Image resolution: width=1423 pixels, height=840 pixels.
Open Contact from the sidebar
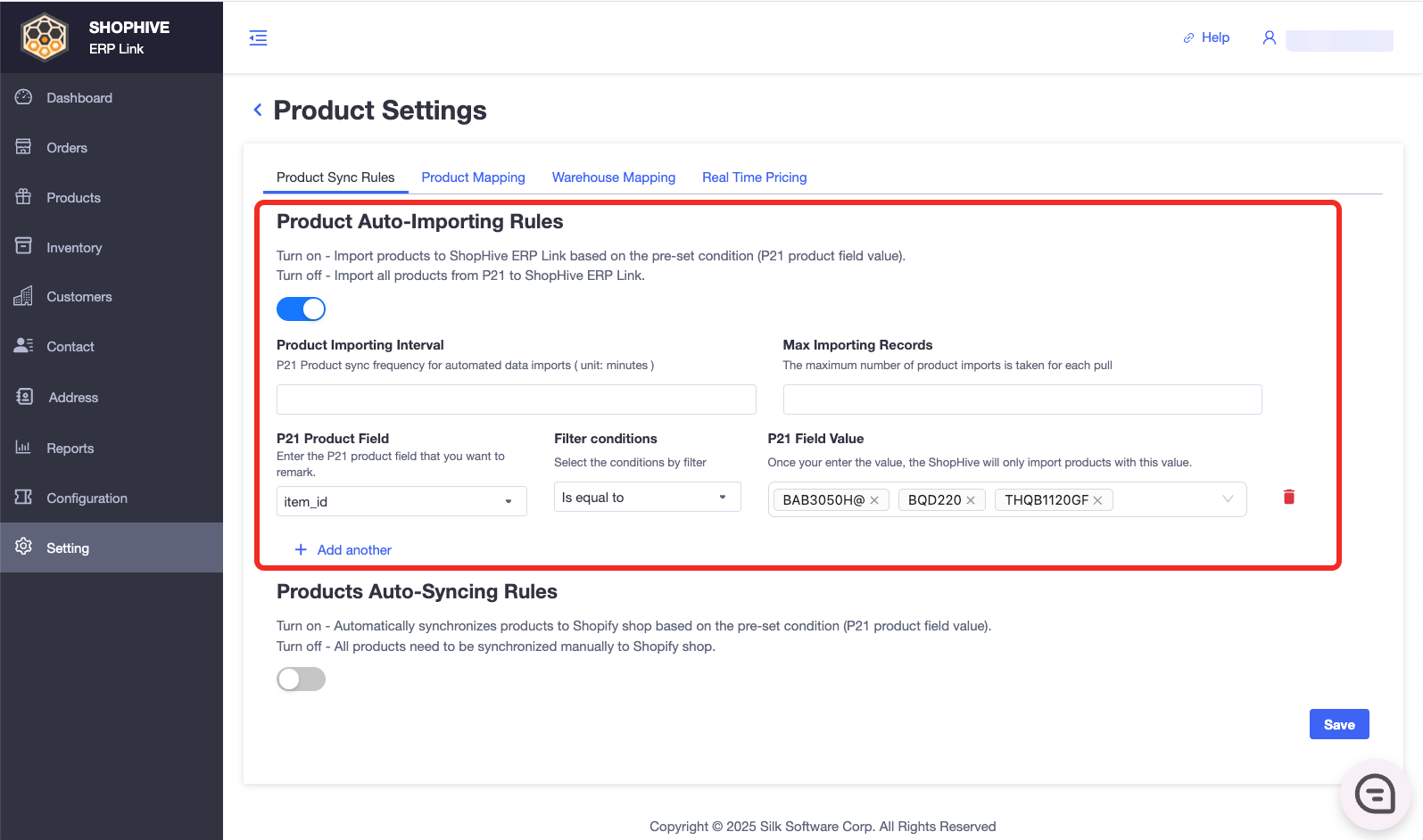click(112, 347)
